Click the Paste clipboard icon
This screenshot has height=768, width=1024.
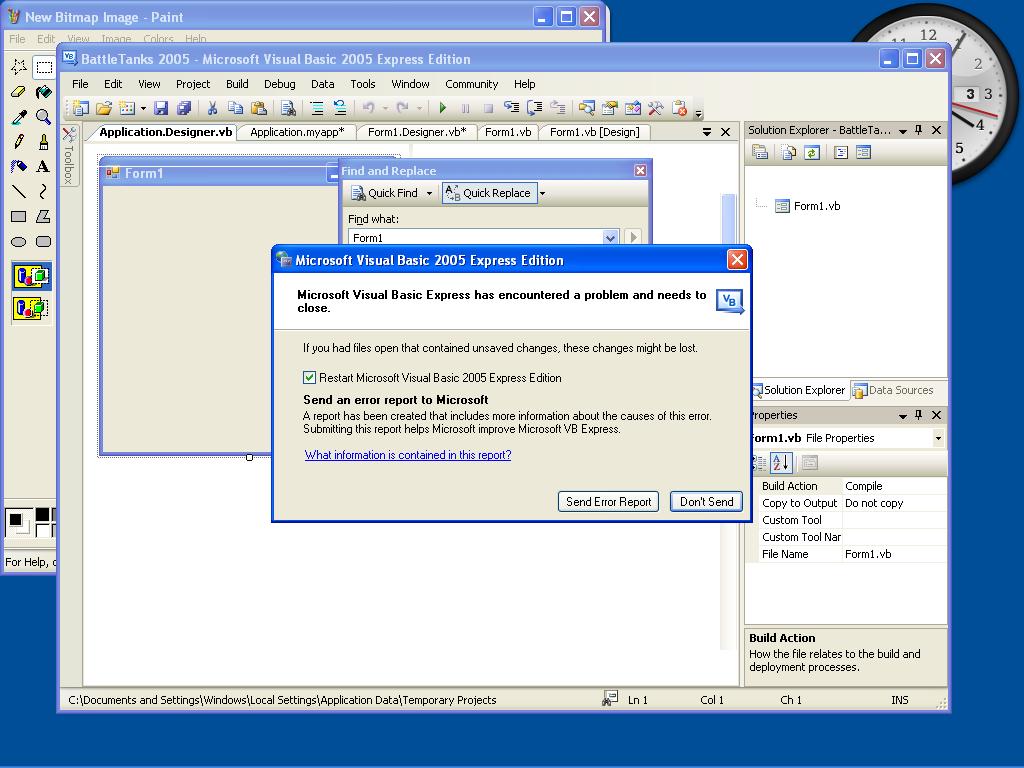tap(259, 108)
